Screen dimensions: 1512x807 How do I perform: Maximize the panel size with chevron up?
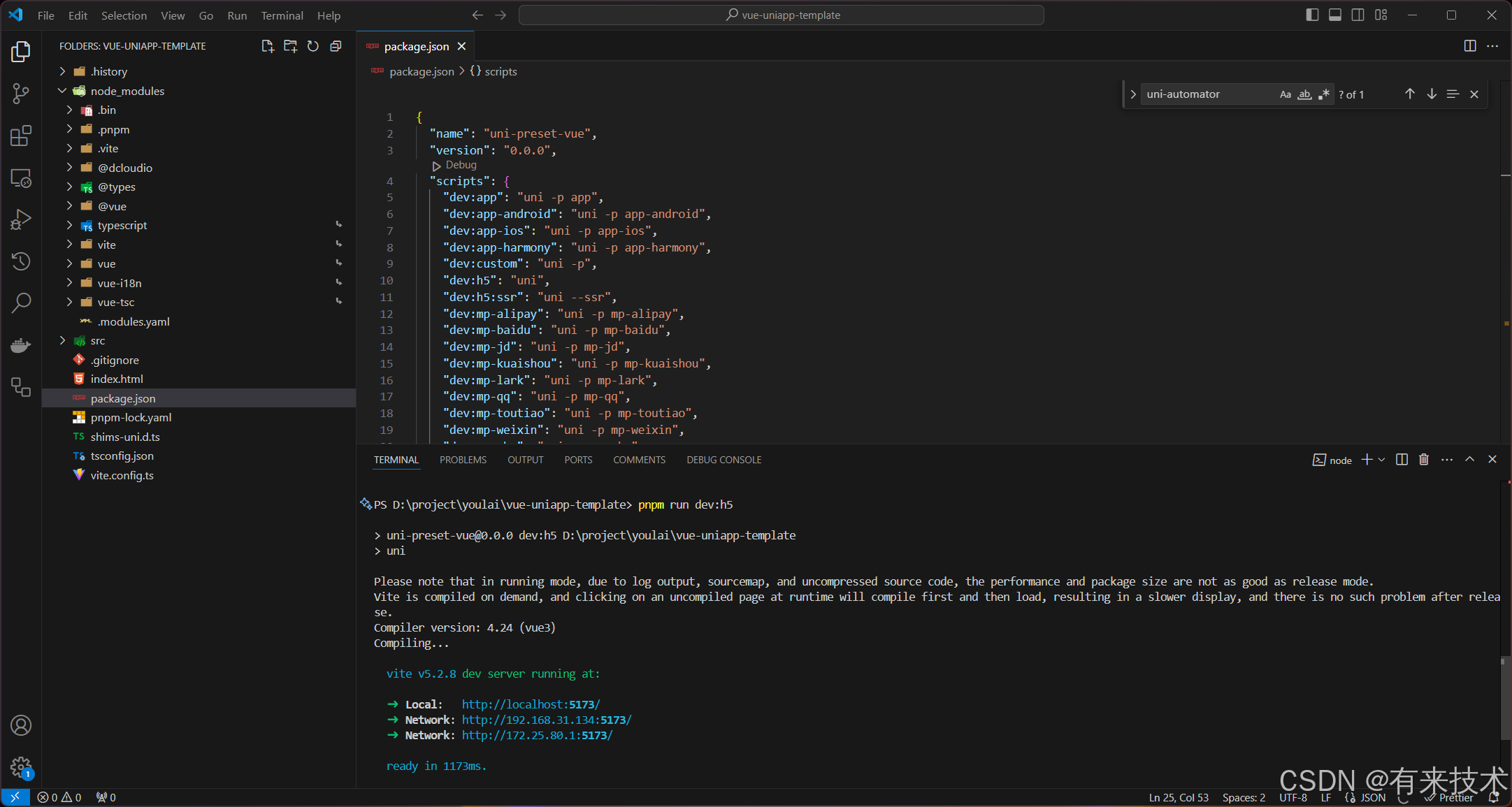[x=1470, y=460]
